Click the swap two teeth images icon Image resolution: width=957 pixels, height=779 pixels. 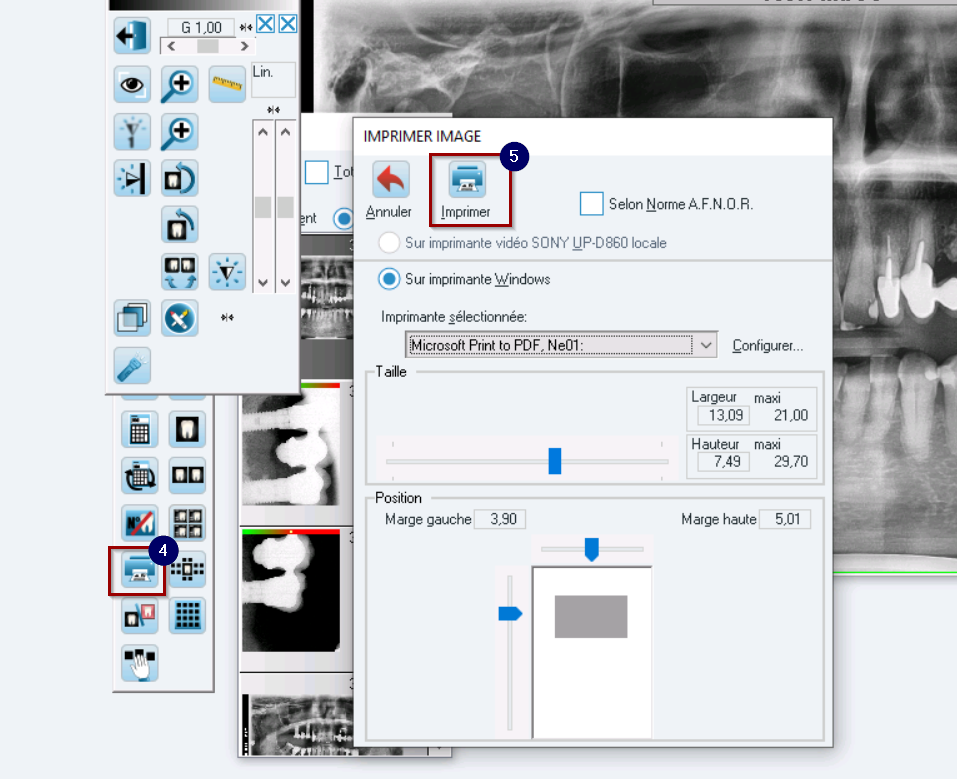tap(179, 272)
